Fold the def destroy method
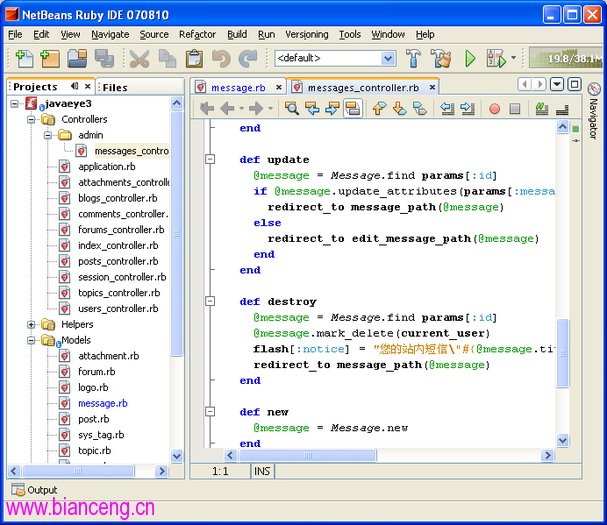Viewport: 607px width, 525px height. (x=210, y=301)
